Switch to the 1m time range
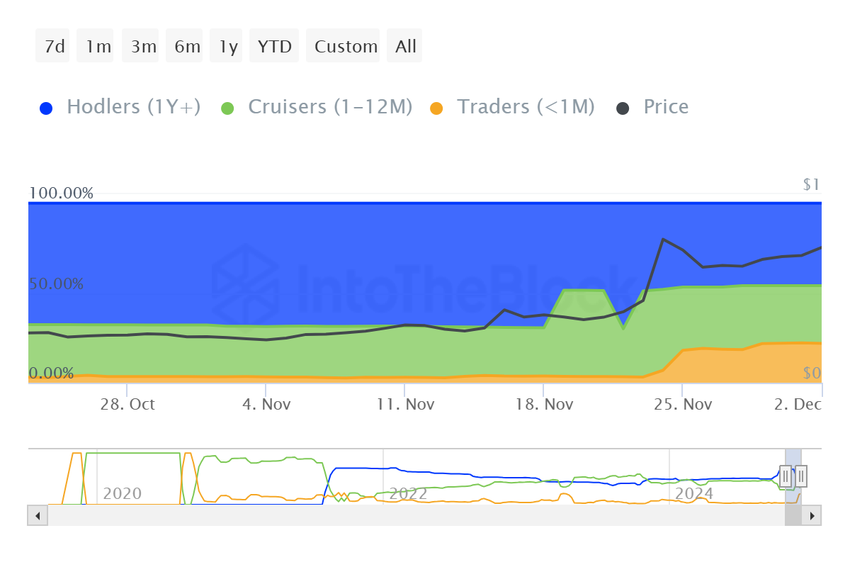Image resolution: width=850 pixels, height=567 pixels. [x=98, y=46]
